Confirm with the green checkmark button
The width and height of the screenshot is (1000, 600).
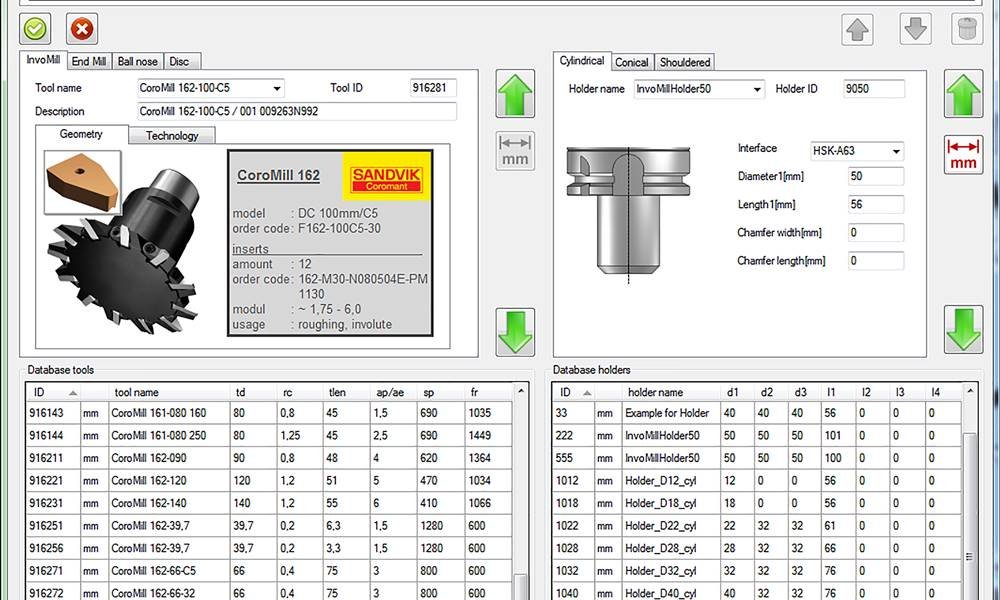click(x=35, y=29)
